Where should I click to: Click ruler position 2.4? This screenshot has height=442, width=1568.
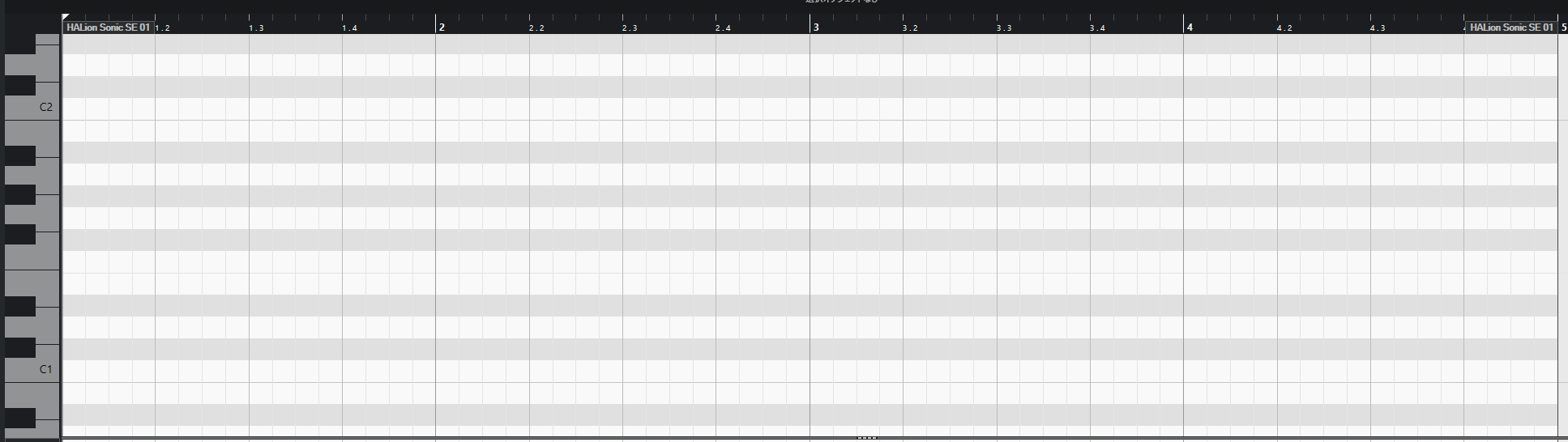pos(723,28)
